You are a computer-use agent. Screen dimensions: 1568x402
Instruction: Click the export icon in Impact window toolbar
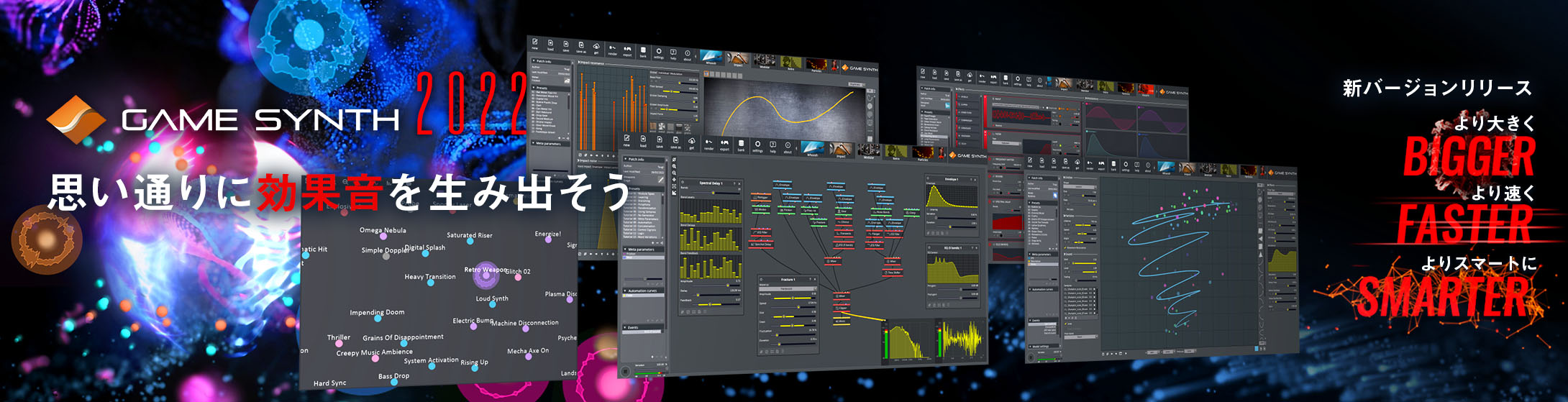click(627, 49)
